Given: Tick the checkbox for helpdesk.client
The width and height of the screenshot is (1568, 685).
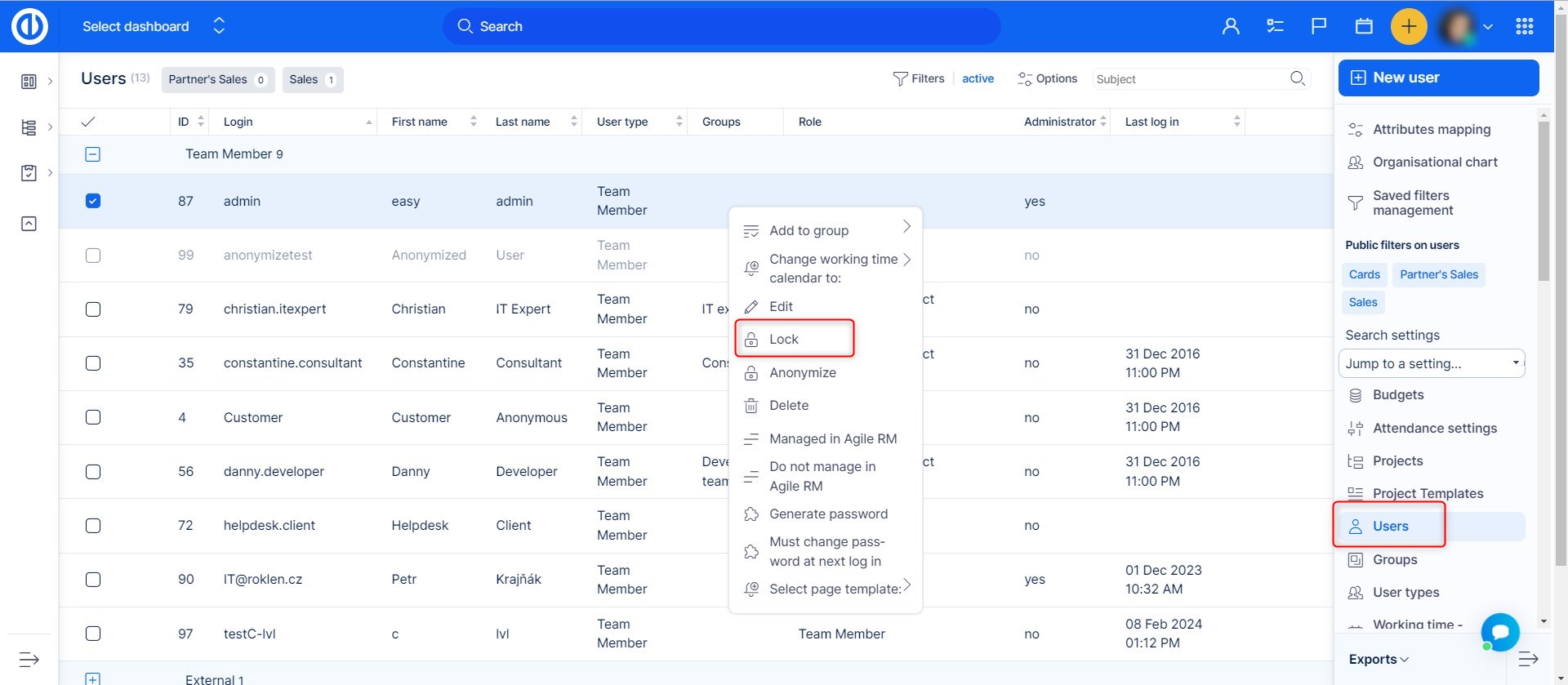Looking at the screenshot, I should click(x=93, y=526).
